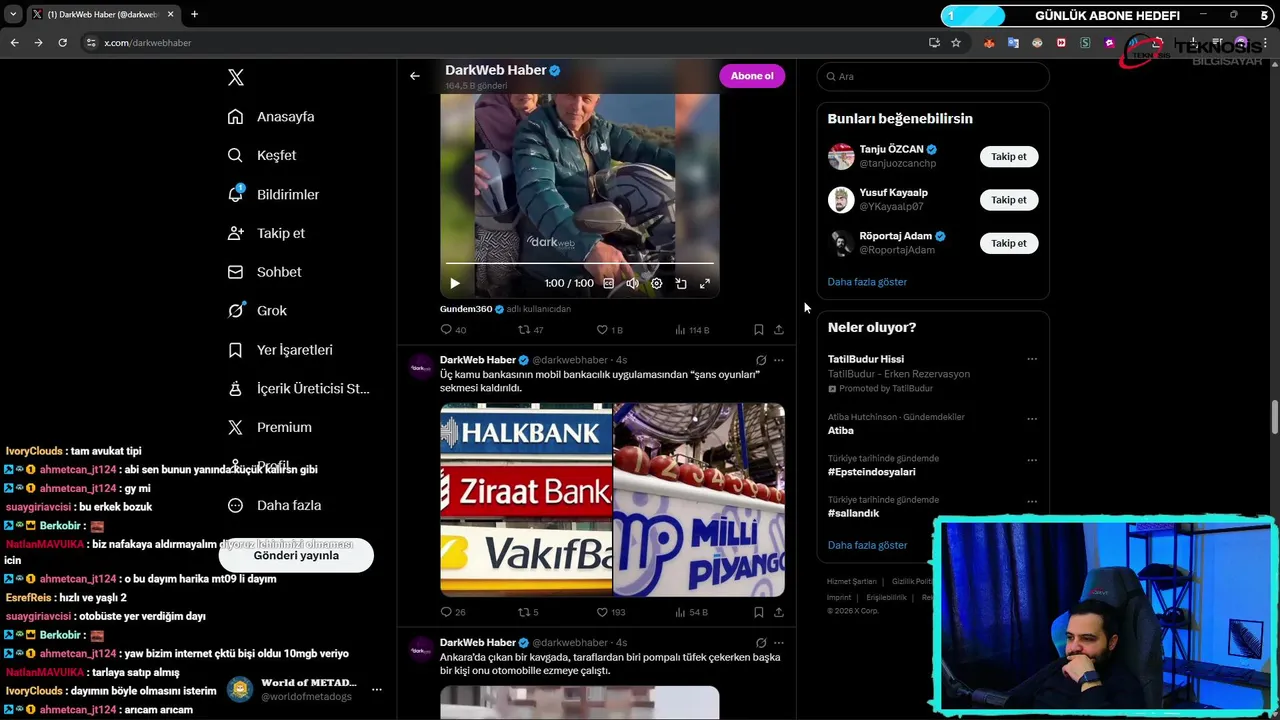Screen dimensions: 1280x720
Task: Open a new browser tab
Action: point(194,14)
